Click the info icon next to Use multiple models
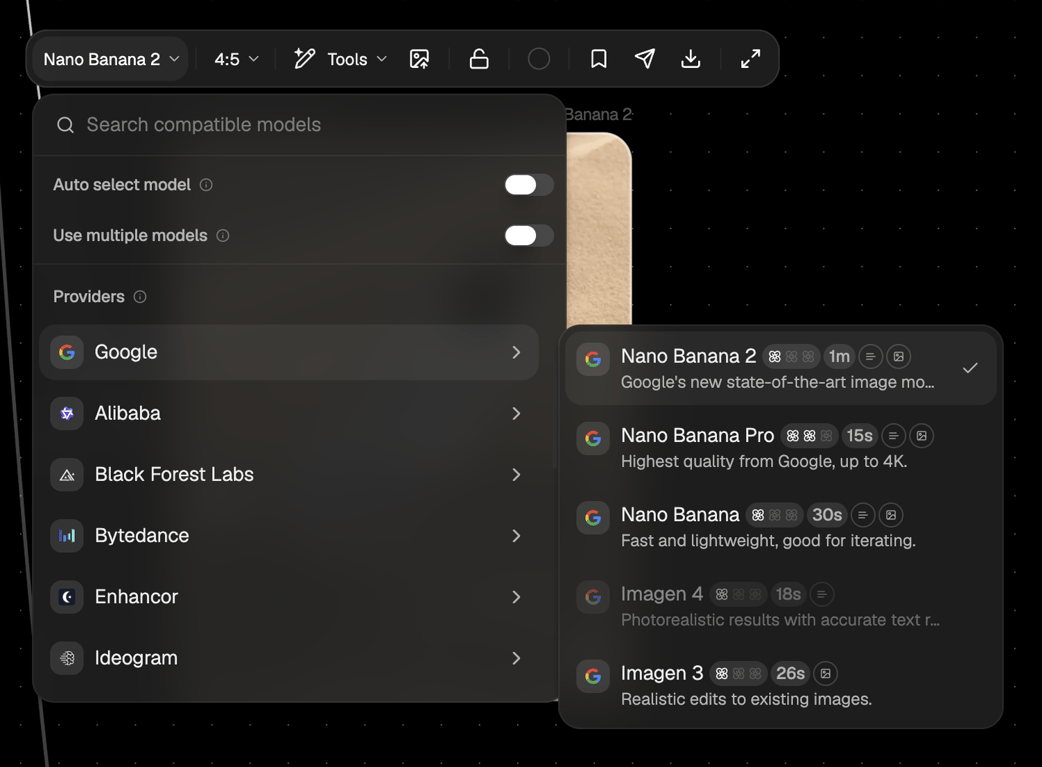Screen dimensions: 1042x767 click(223, 235)
